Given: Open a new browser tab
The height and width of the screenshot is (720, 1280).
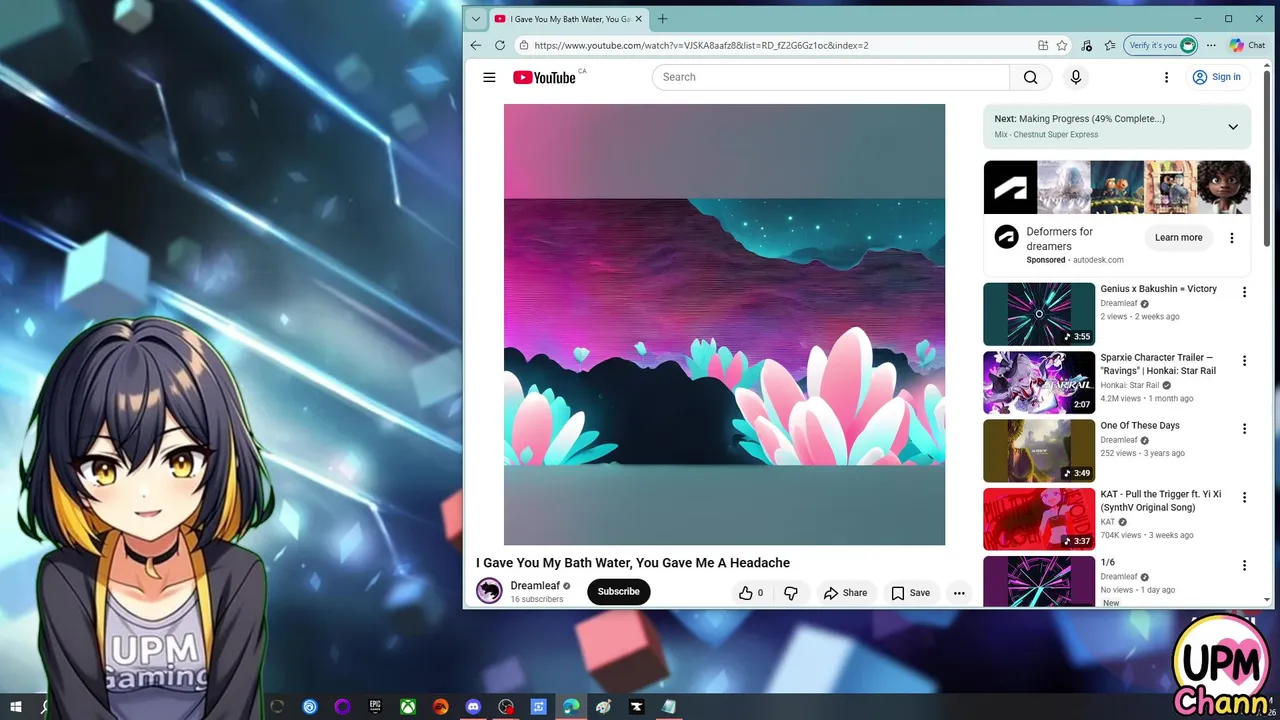Looking at the screenshot, I should [x=662, y=19].
